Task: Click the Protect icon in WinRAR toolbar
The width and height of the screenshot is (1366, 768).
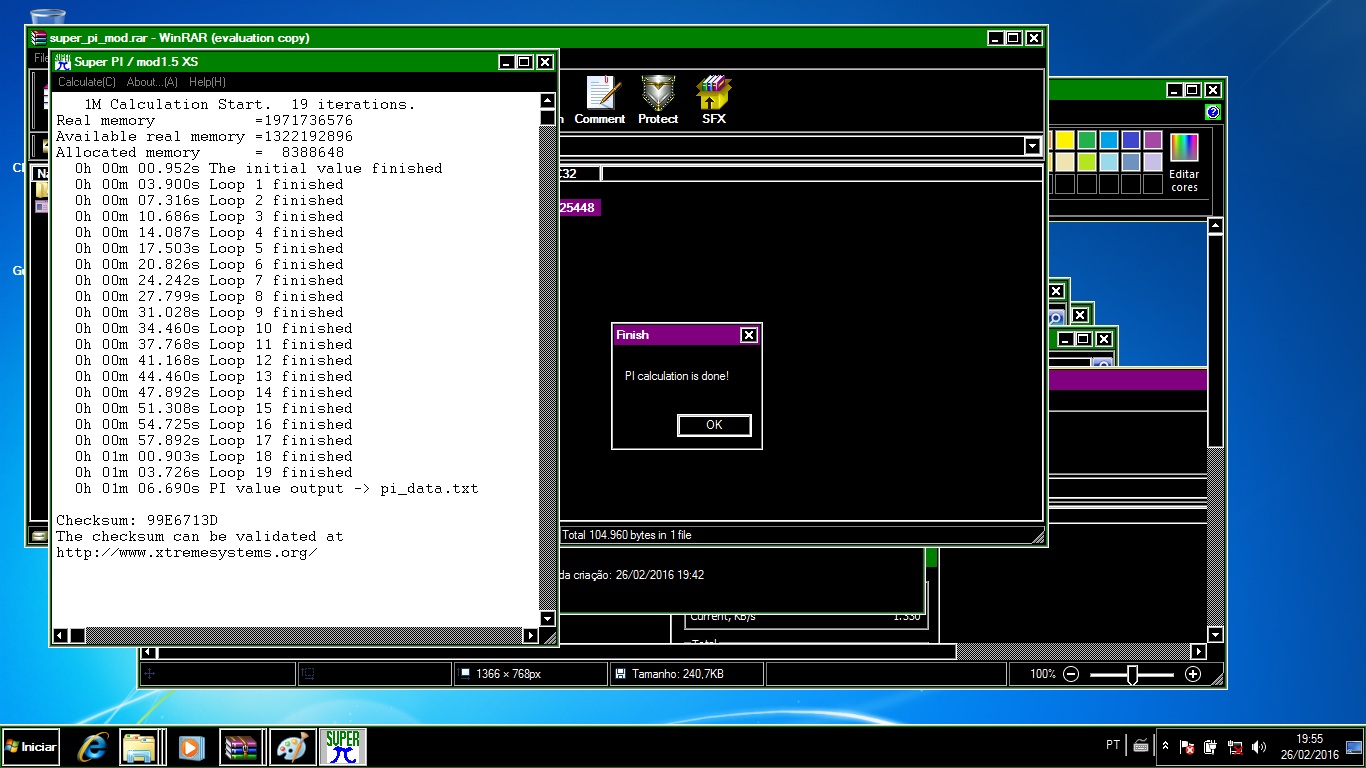Action: tap(658, 100)
